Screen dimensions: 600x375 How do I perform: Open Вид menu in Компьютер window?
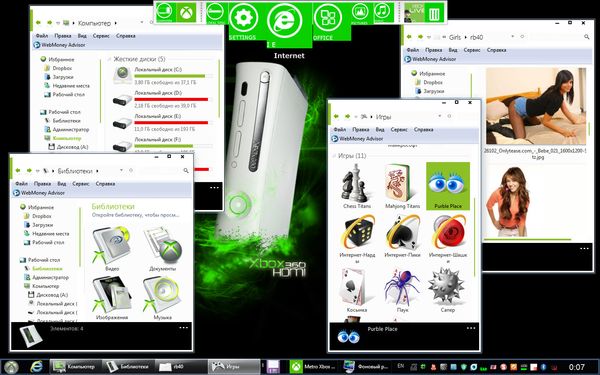point(82,36)
